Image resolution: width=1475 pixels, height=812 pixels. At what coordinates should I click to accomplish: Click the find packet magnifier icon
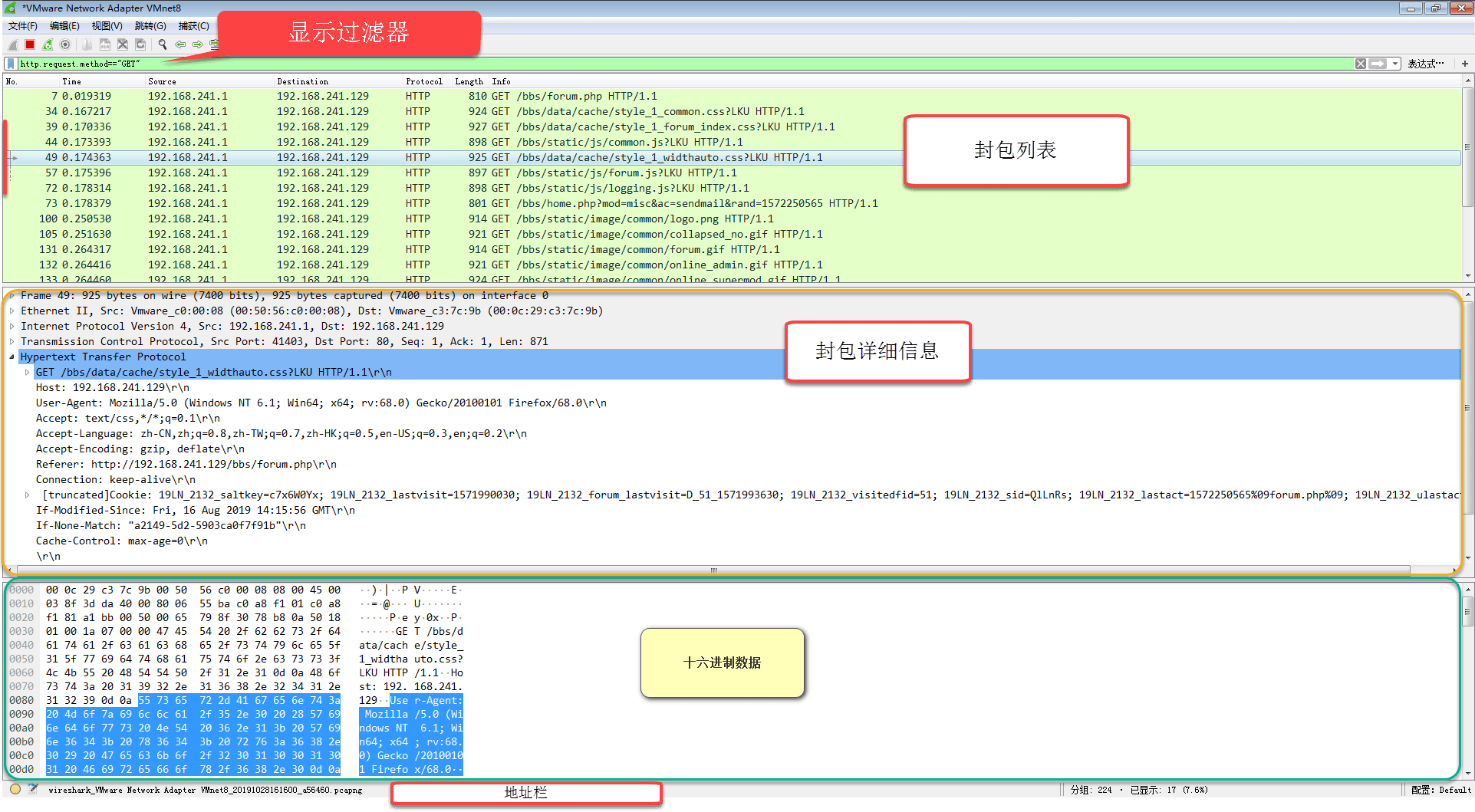pyautogui.click(x=163, y=44)
